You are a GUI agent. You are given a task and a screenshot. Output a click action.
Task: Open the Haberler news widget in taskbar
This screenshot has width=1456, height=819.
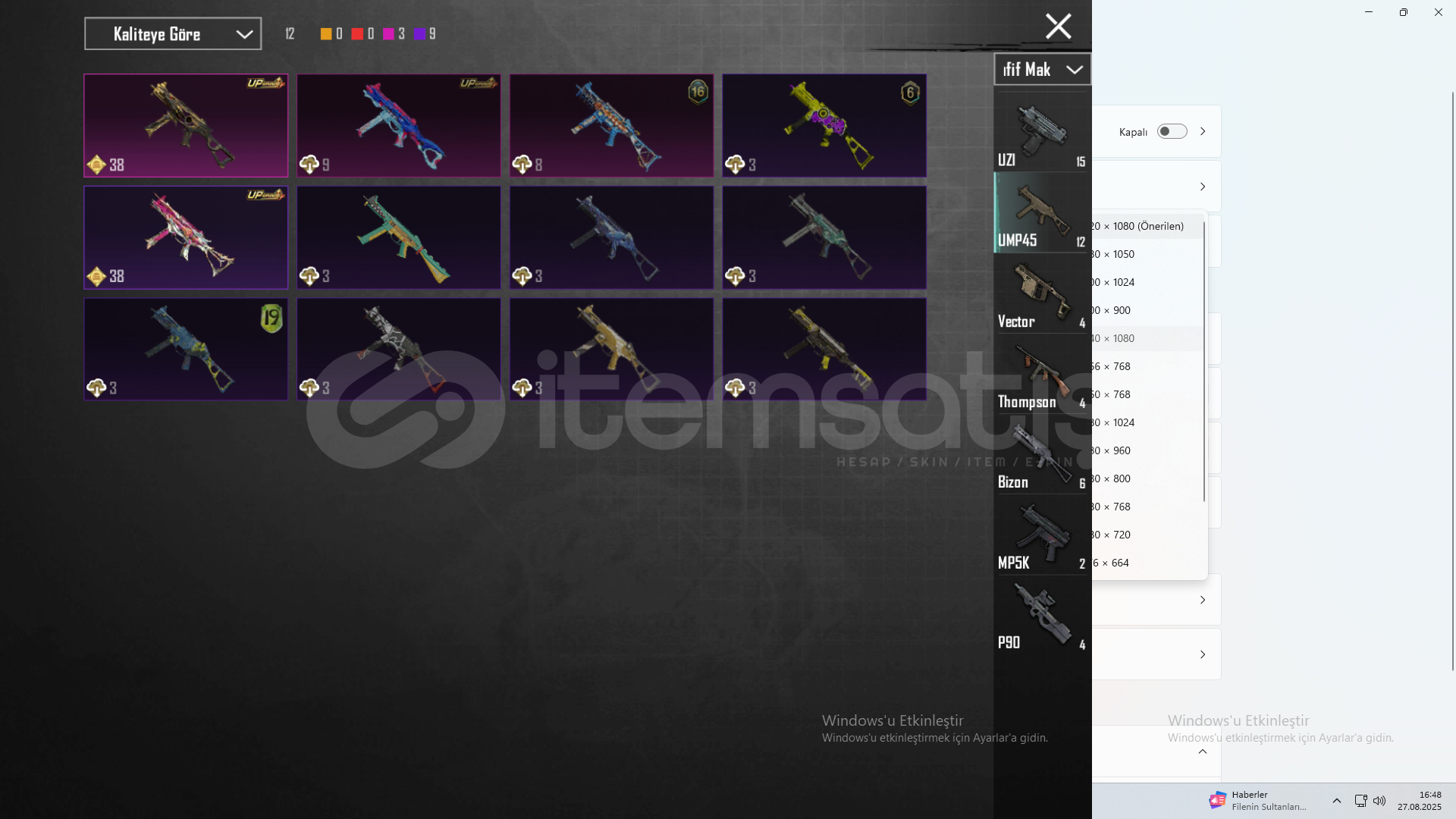(1257, 801)
